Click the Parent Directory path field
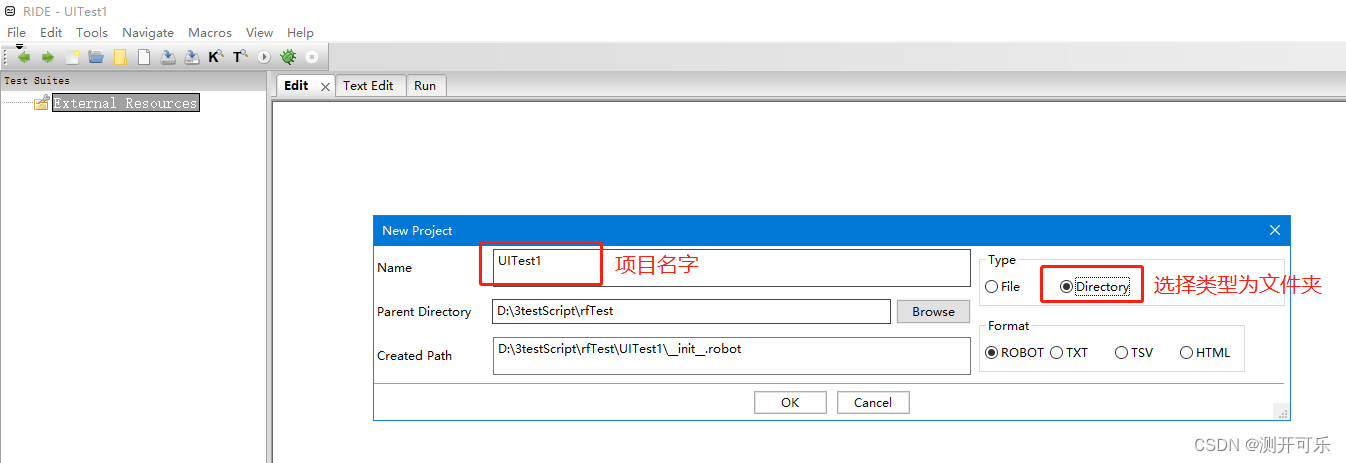The image size is (1346, 463). point(691,312)
